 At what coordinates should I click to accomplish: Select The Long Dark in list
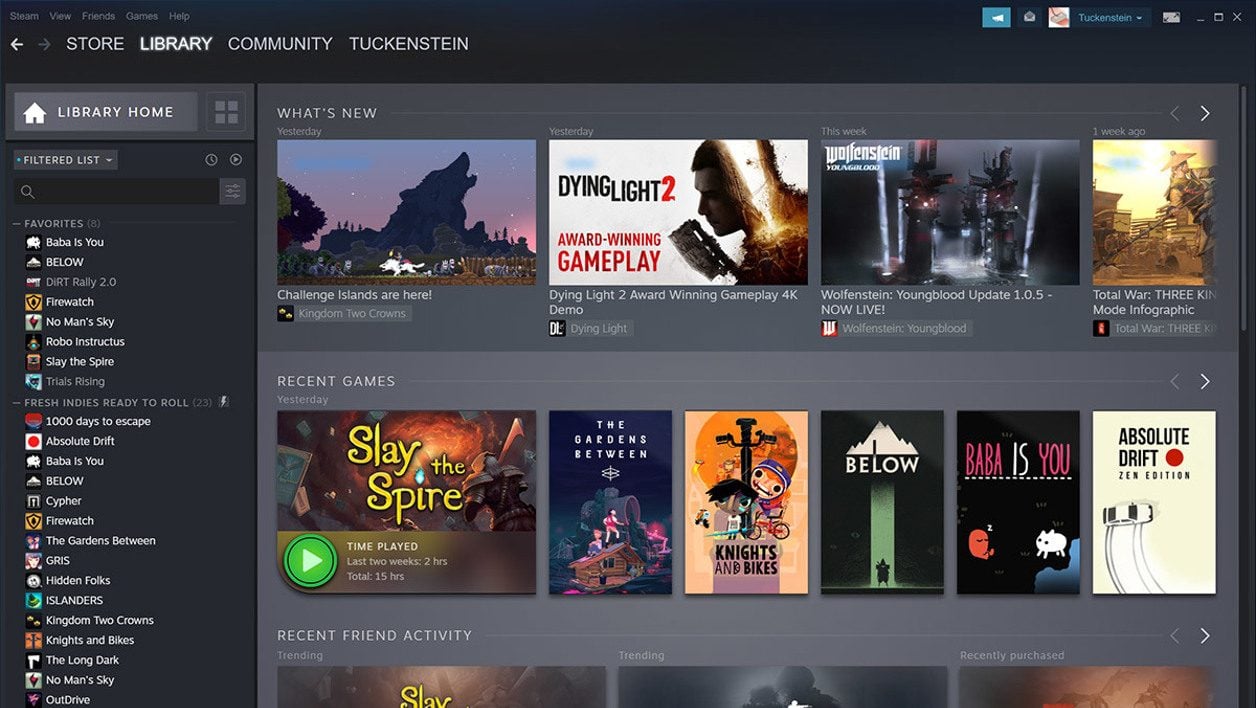click(x=82, y=660)
